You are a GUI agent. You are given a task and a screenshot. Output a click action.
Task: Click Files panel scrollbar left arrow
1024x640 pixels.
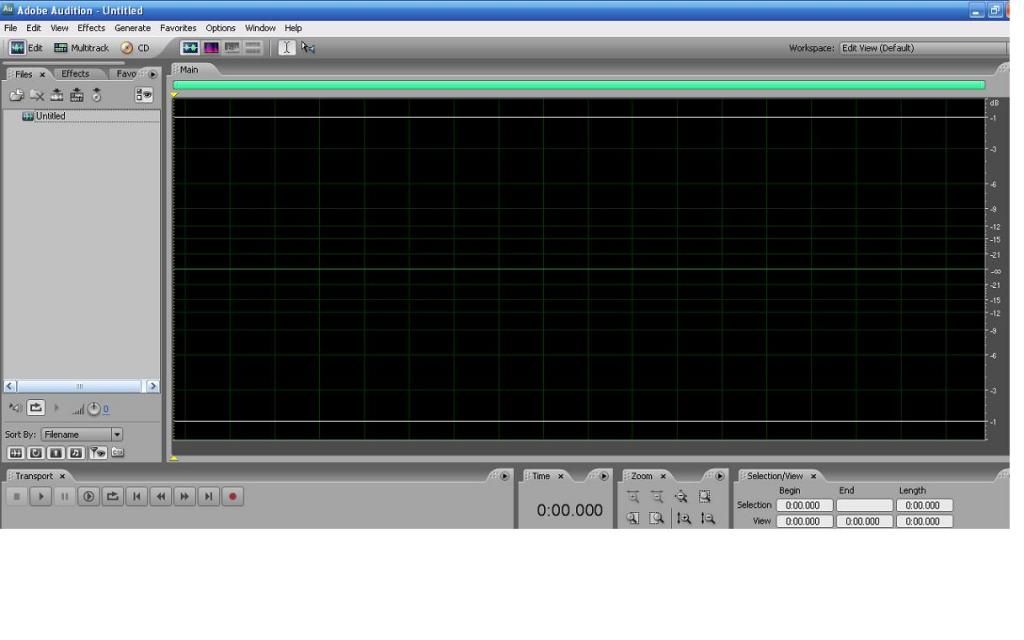pos(10,386)
